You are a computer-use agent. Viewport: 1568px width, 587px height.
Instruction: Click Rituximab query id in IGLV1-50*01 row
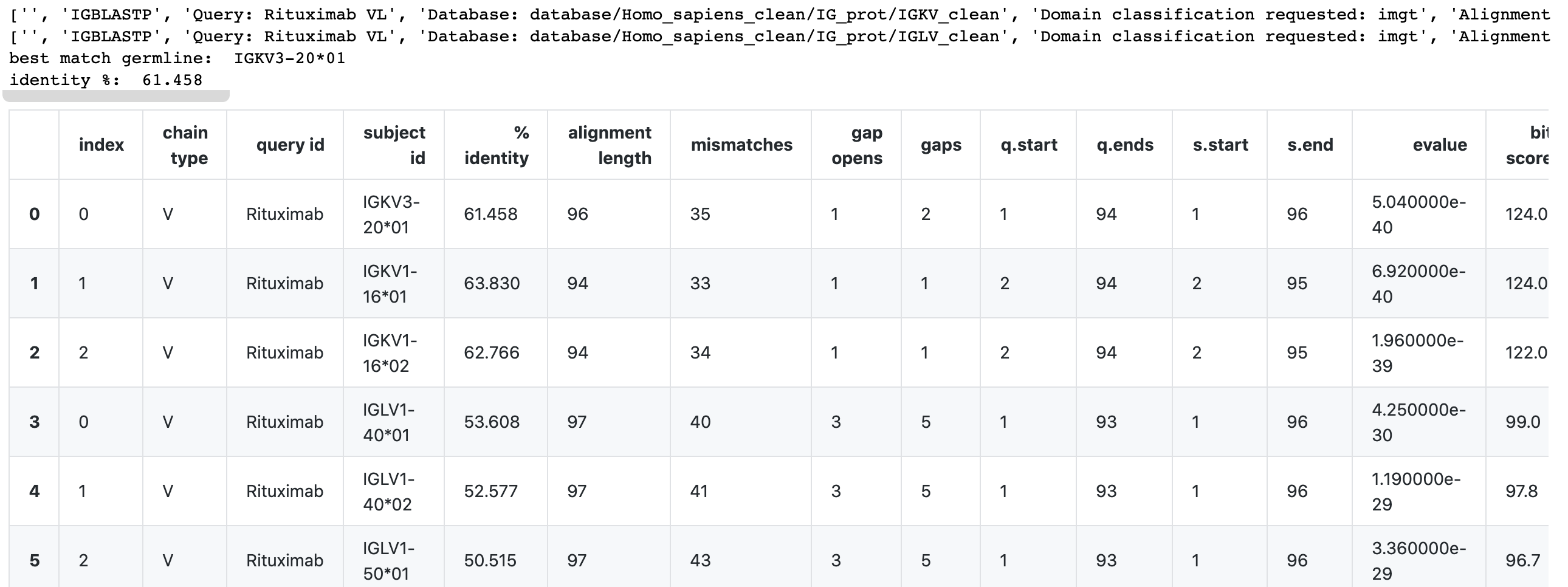pyautogui.click(x=284, y=561)
